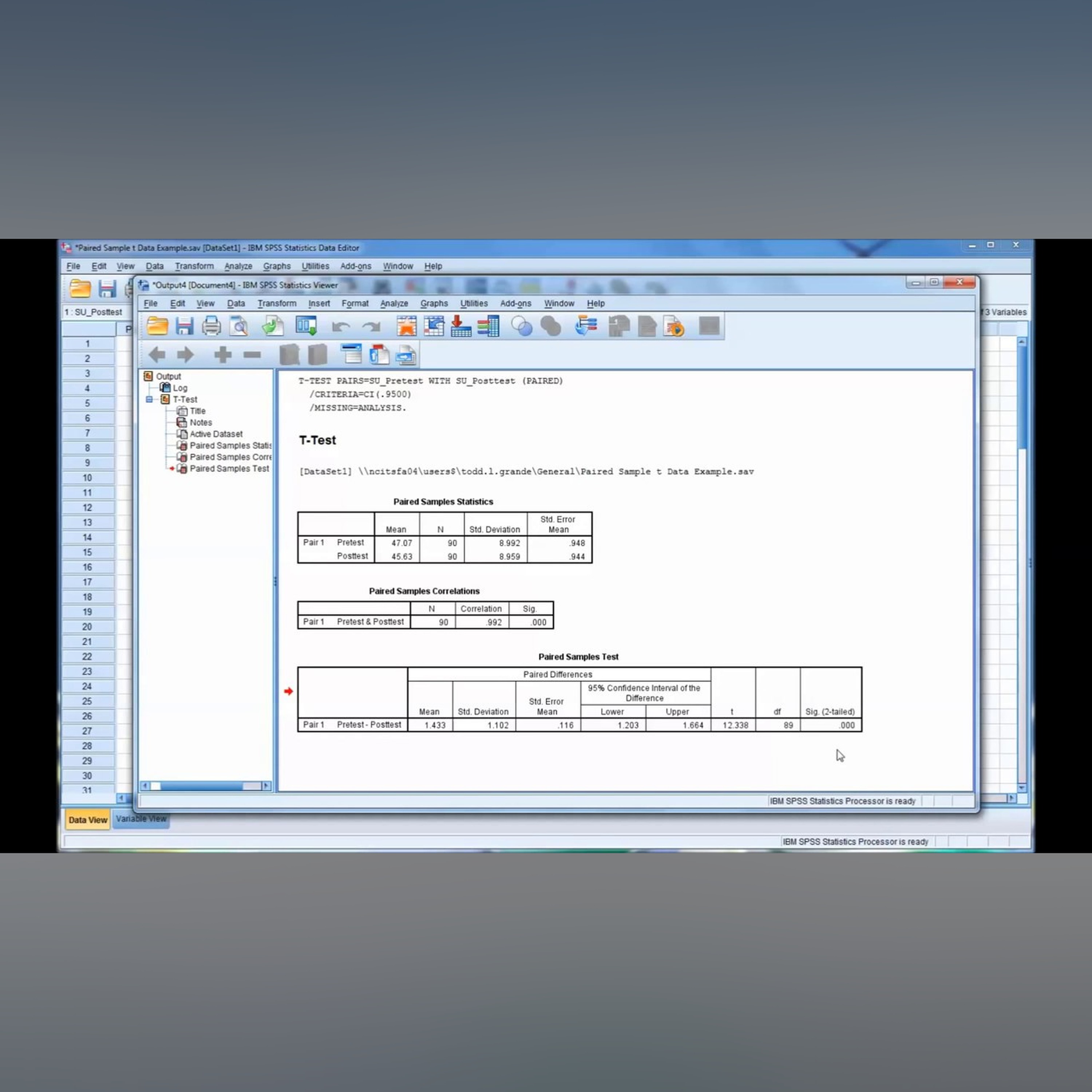Select row 10 header in Data Editor
This screenshot has height=1092, width=1092.
(x=88, y=478)
